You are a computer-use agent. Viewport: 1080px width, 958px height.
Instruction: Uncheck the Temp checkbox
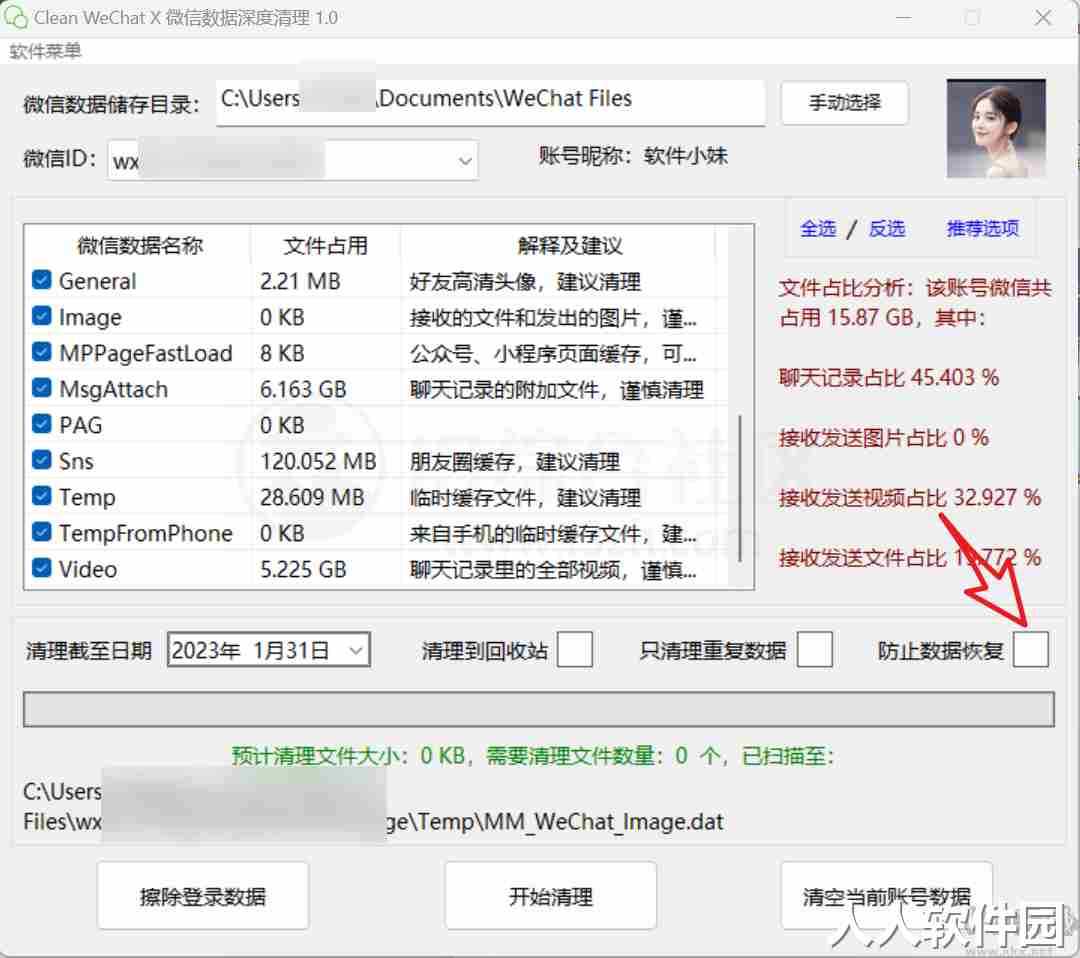[42, 496]
